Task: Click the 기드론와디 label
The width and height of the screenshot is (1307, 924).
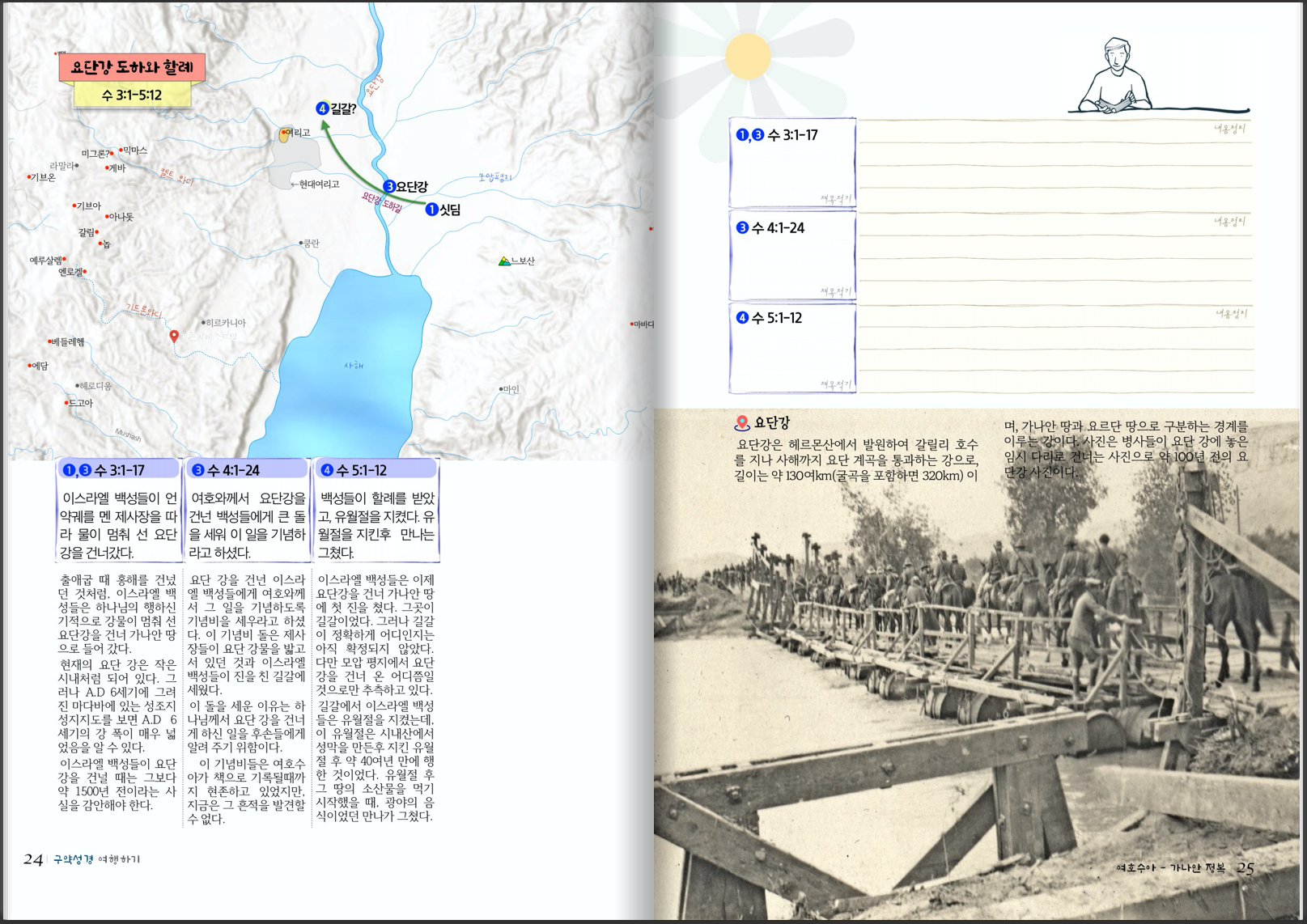Action: (x=144, y=311)
